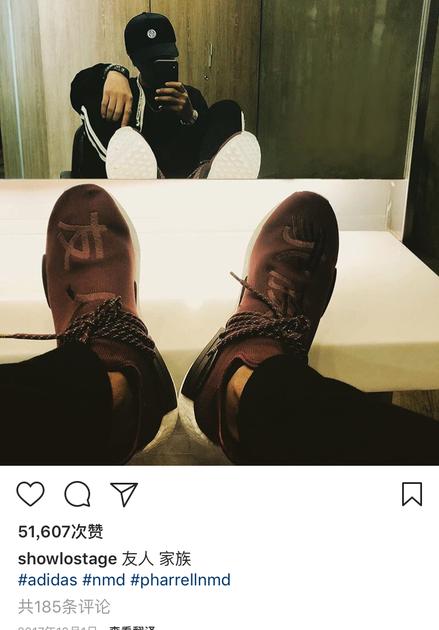The image size is (439, 630).
Task: Open the #adidas hashtag
Action: (47, 580)
